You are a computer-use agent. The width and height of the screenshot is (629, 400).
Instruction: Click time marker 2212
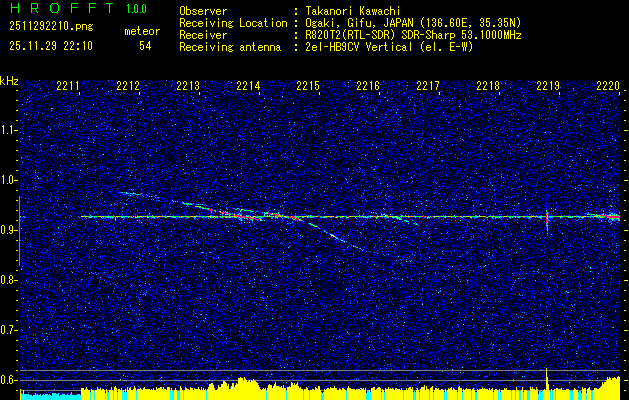[128, 85]
